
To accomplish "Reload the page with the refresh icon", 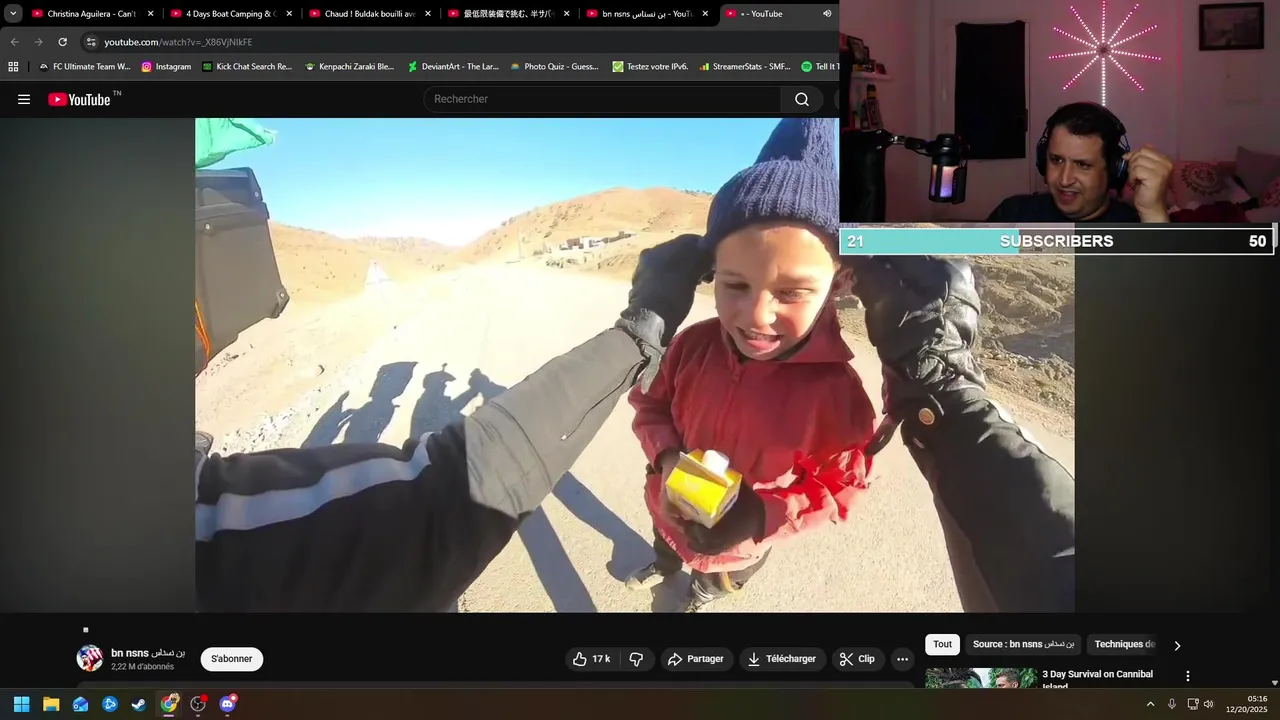I will [62, 42].
